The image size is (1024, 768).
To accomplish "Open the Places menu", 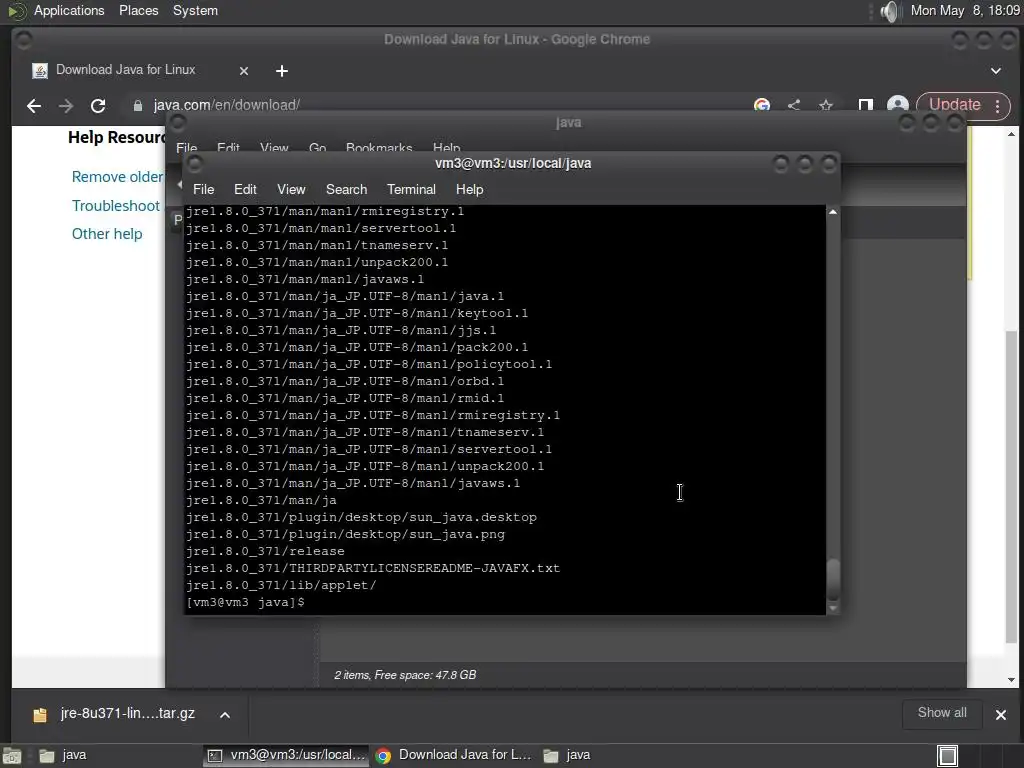I will coord(138,10).
